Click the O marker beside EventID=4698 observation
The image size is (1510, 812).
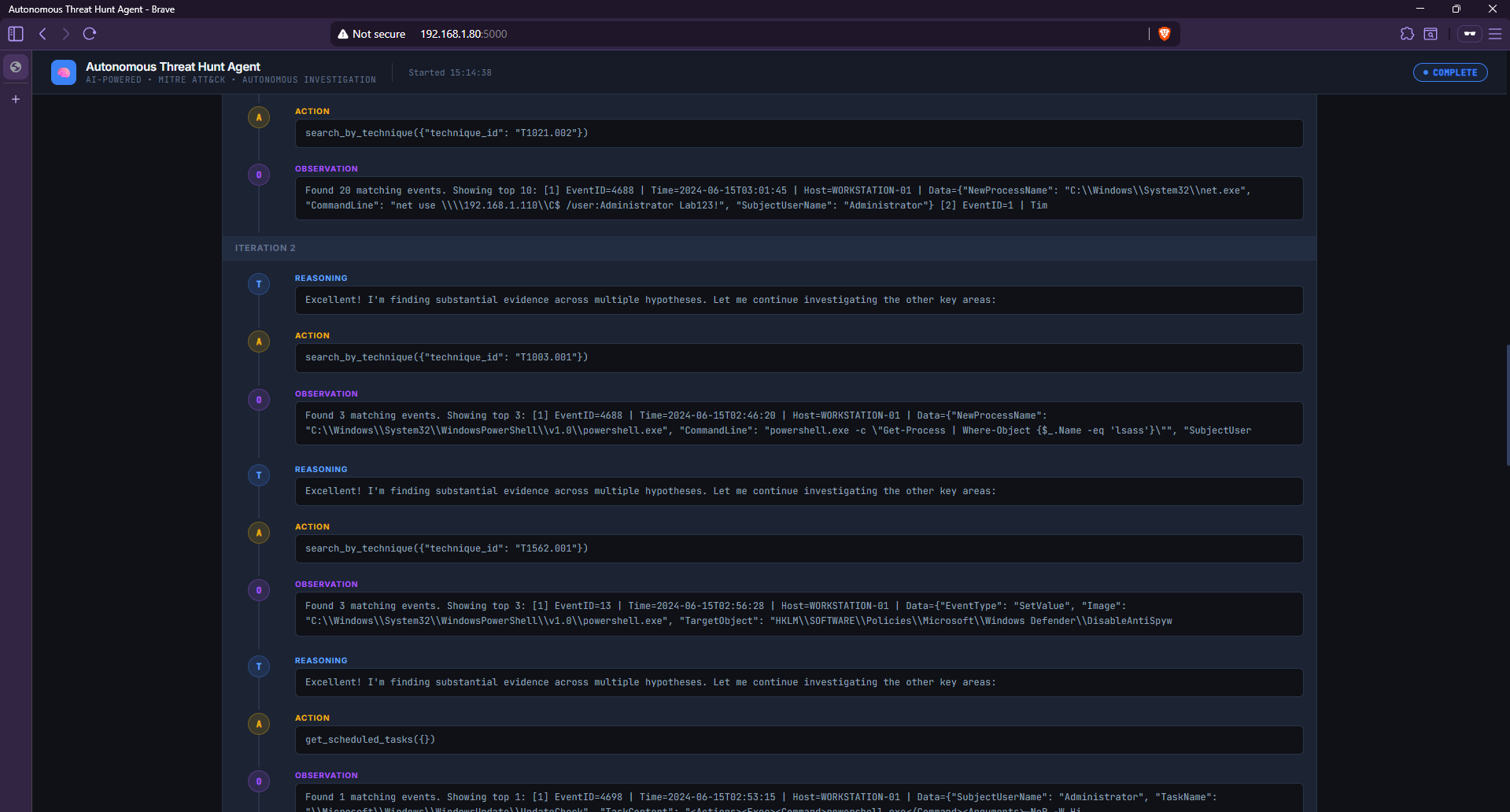[259, 781]
